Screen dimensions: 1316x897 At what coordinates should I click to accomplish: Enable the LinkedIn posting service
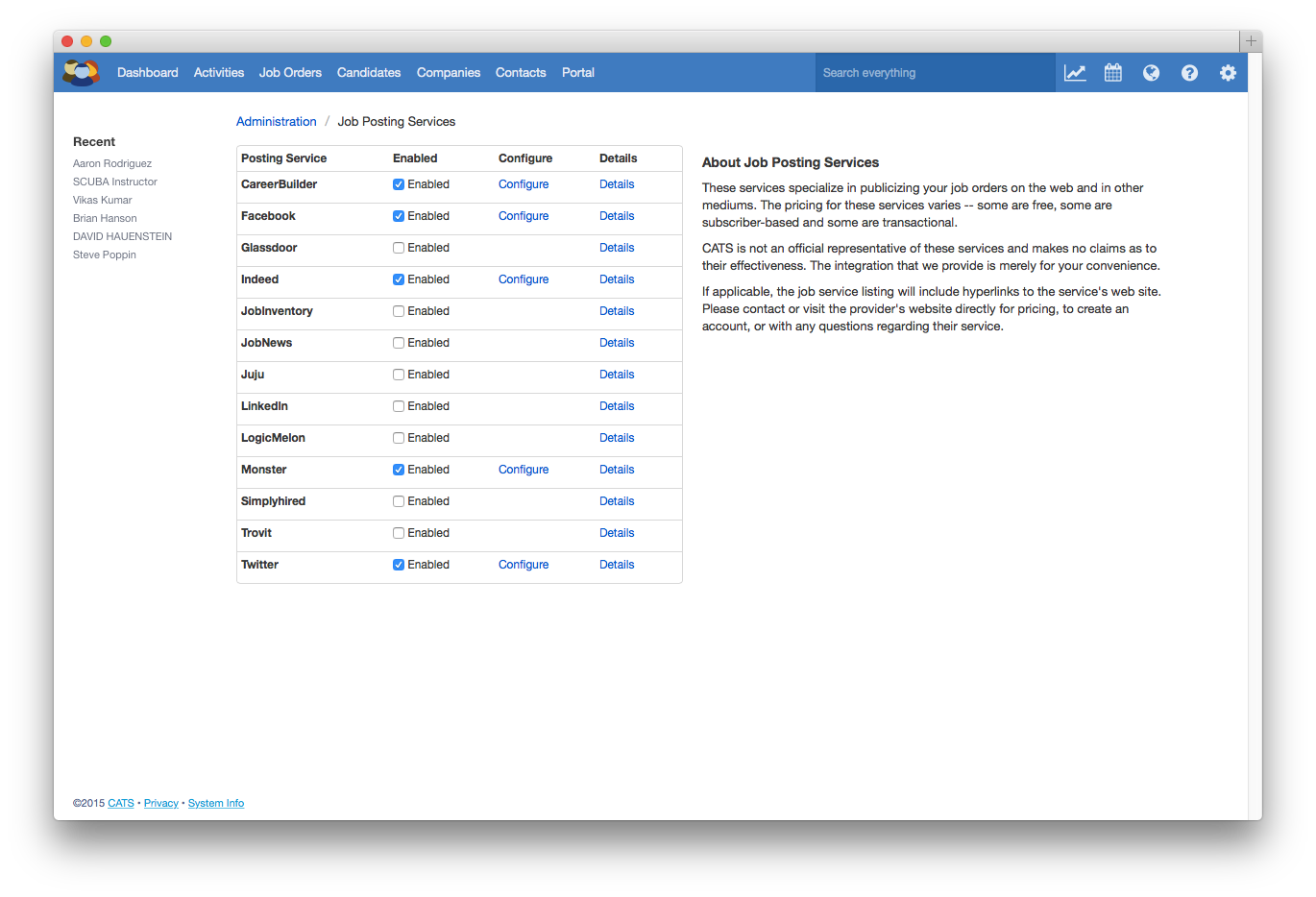[398, 405]
